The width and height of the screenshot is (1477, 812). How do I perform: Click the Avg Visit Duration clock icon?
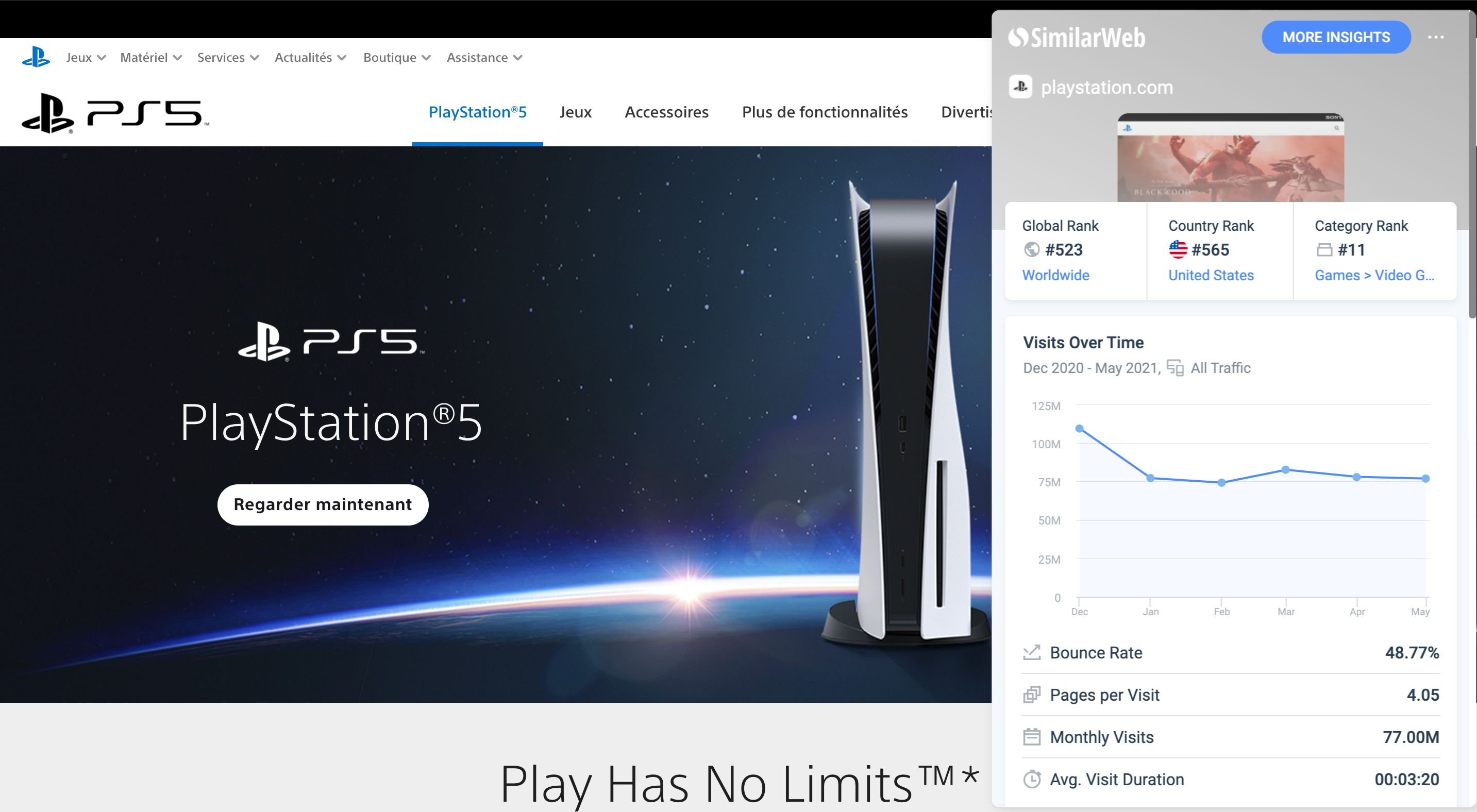1032,779
